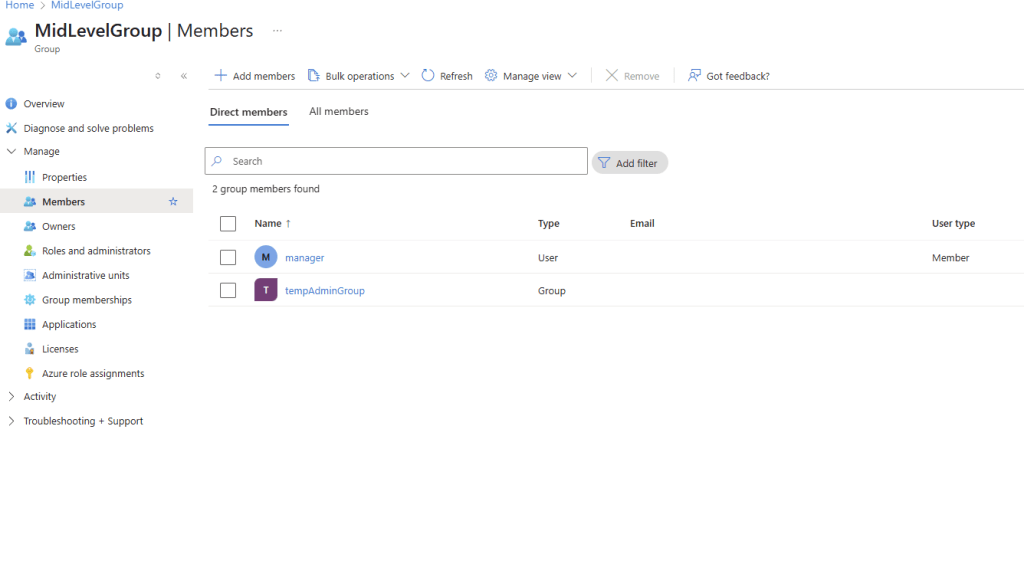Screen dimensions: 1024x567
Task: Click the Add filter button
Action: pyautogui.click(x=629, y=163)
